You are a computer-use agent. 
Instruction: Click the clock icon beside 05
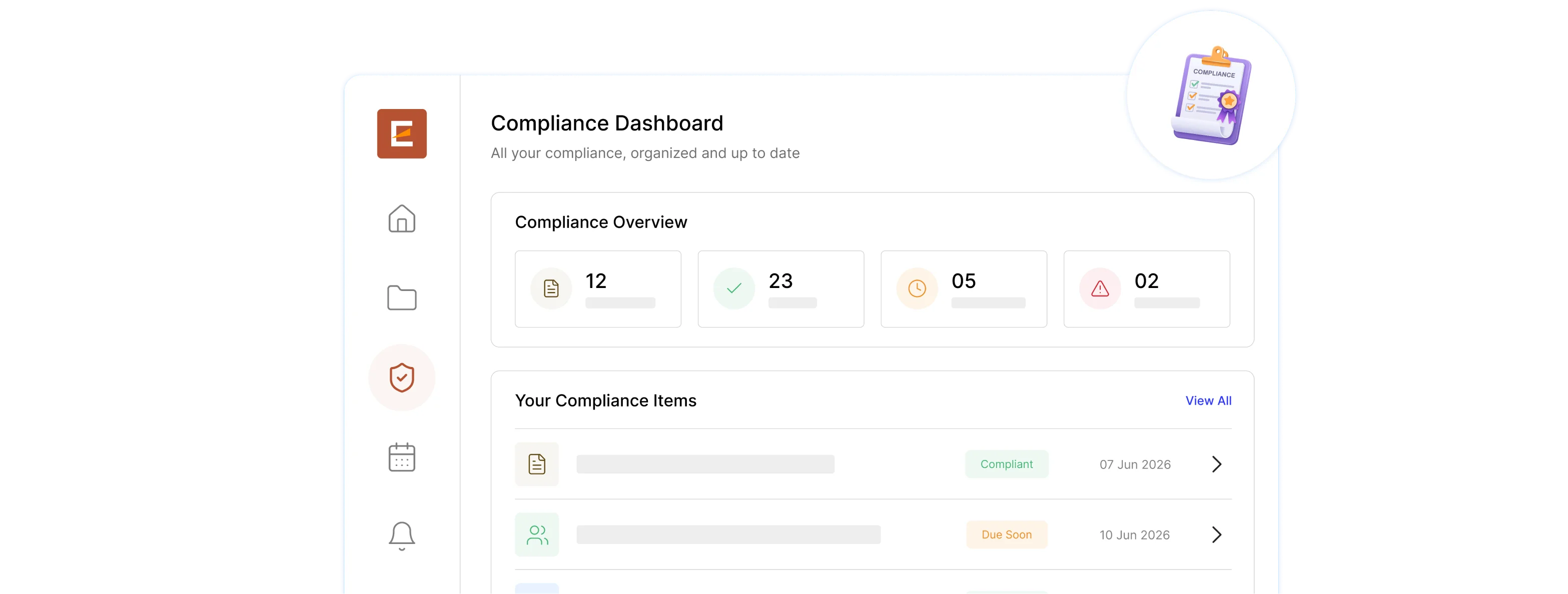click(917, 288)
